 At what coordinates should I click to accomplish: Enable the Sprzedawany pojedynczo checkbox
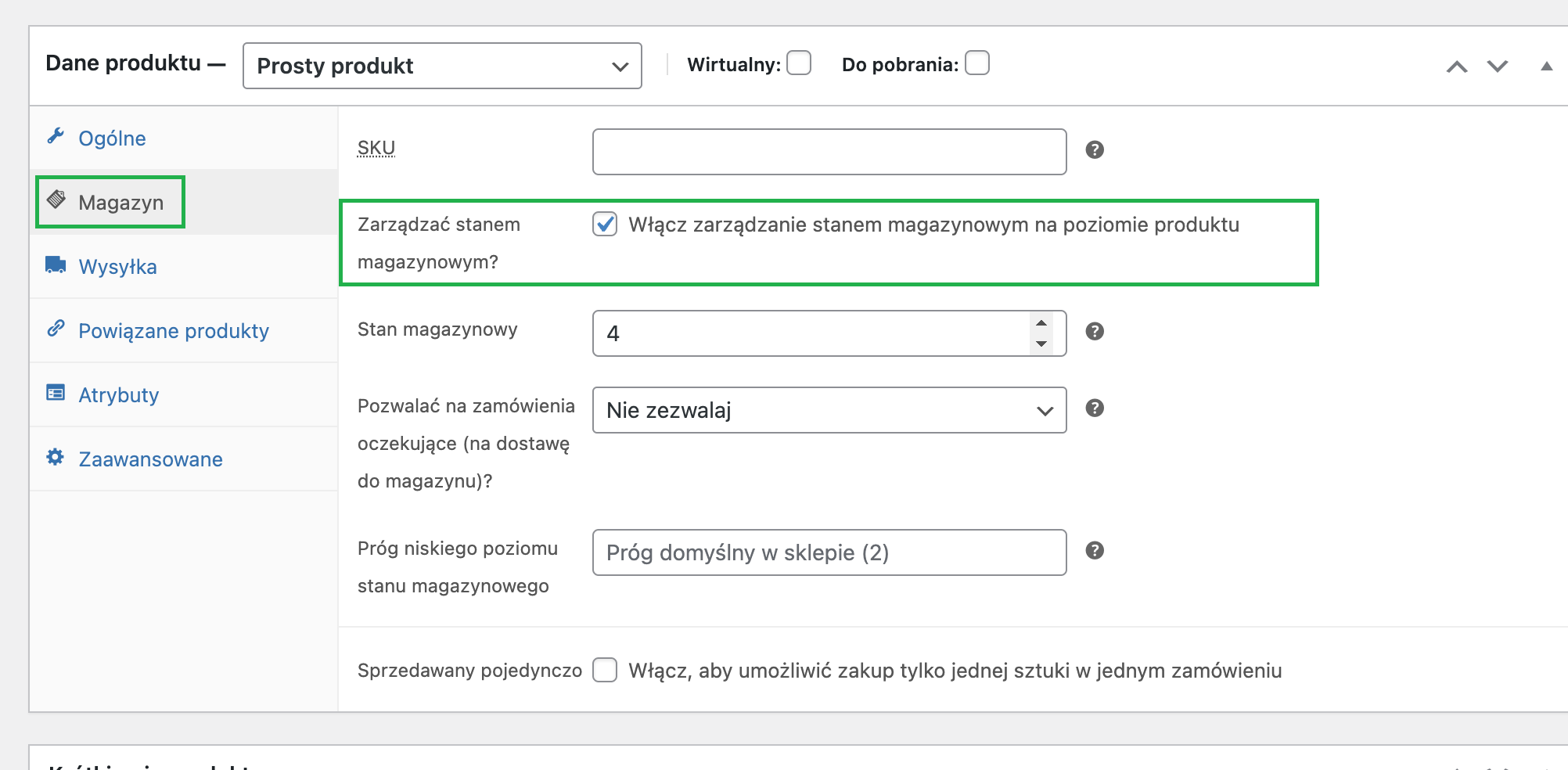pos(604,671)
